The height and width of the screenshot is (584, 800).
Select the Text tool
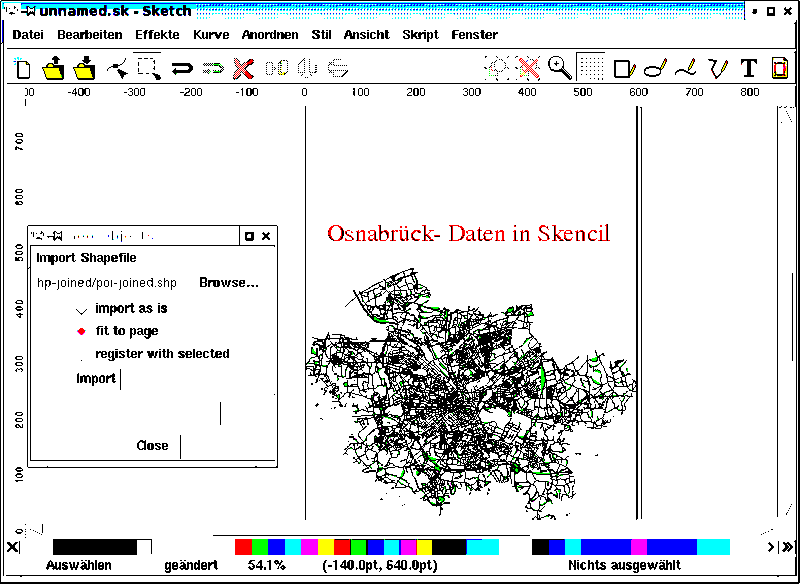[x=748, y=68]
